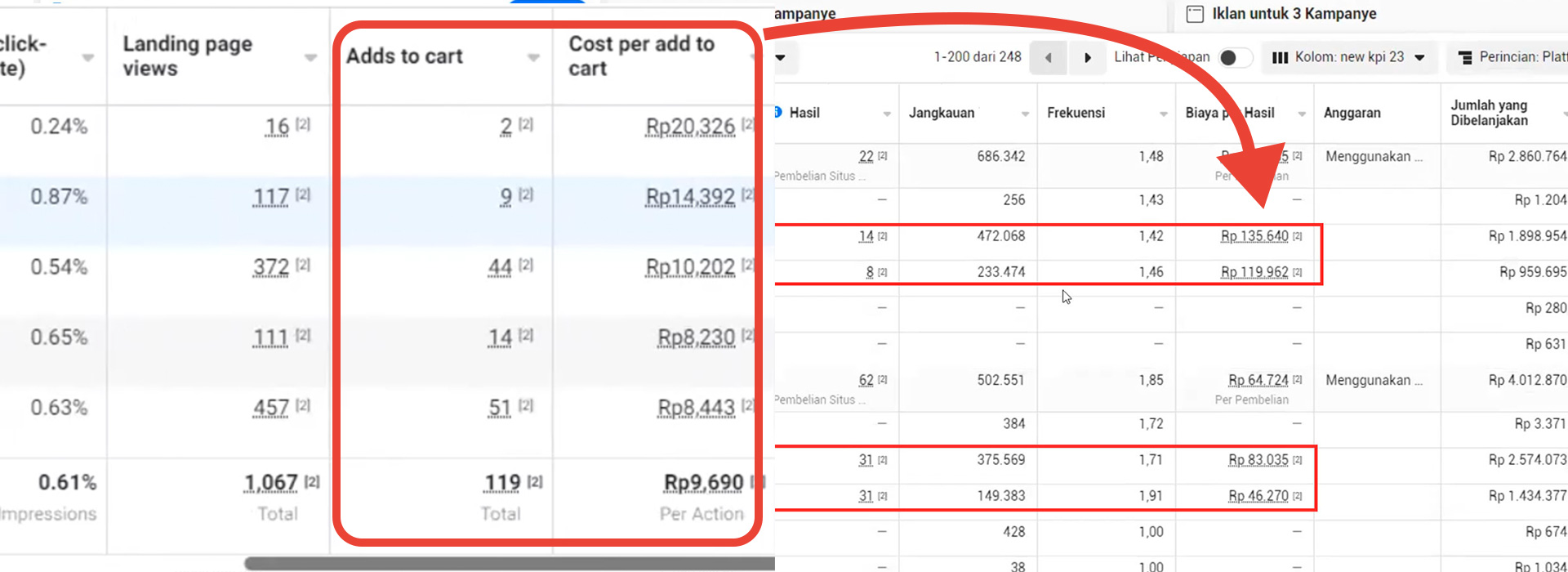The width and height of the screenshot is (1568, 572).
Task: Click the Iklan tab's ad icon
Action: pyautogui.click(x=1195, y=14)
